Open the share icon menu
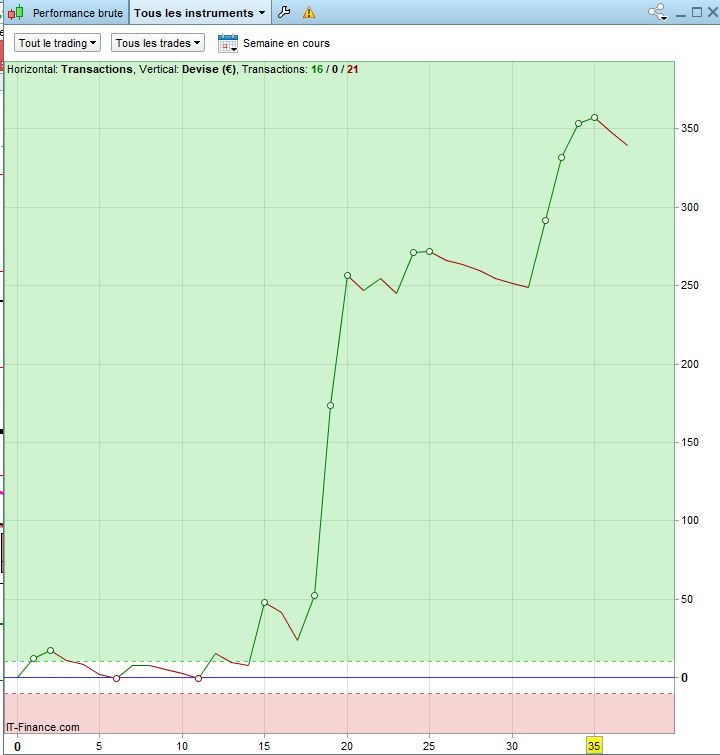The width and height of the screenshot is (720, 755). point(657,12)
